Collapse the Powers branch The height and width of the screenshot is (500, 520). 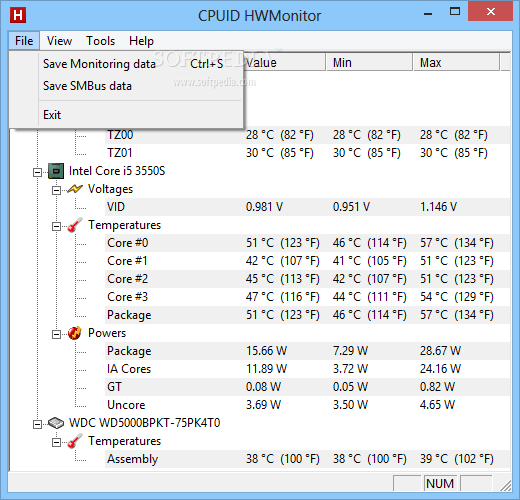click(56, 334)
